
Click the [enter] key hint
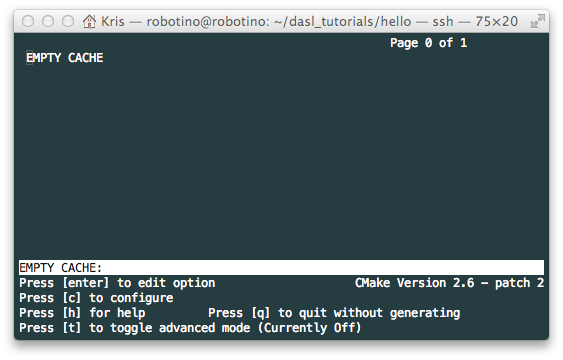tap(85, 283)
